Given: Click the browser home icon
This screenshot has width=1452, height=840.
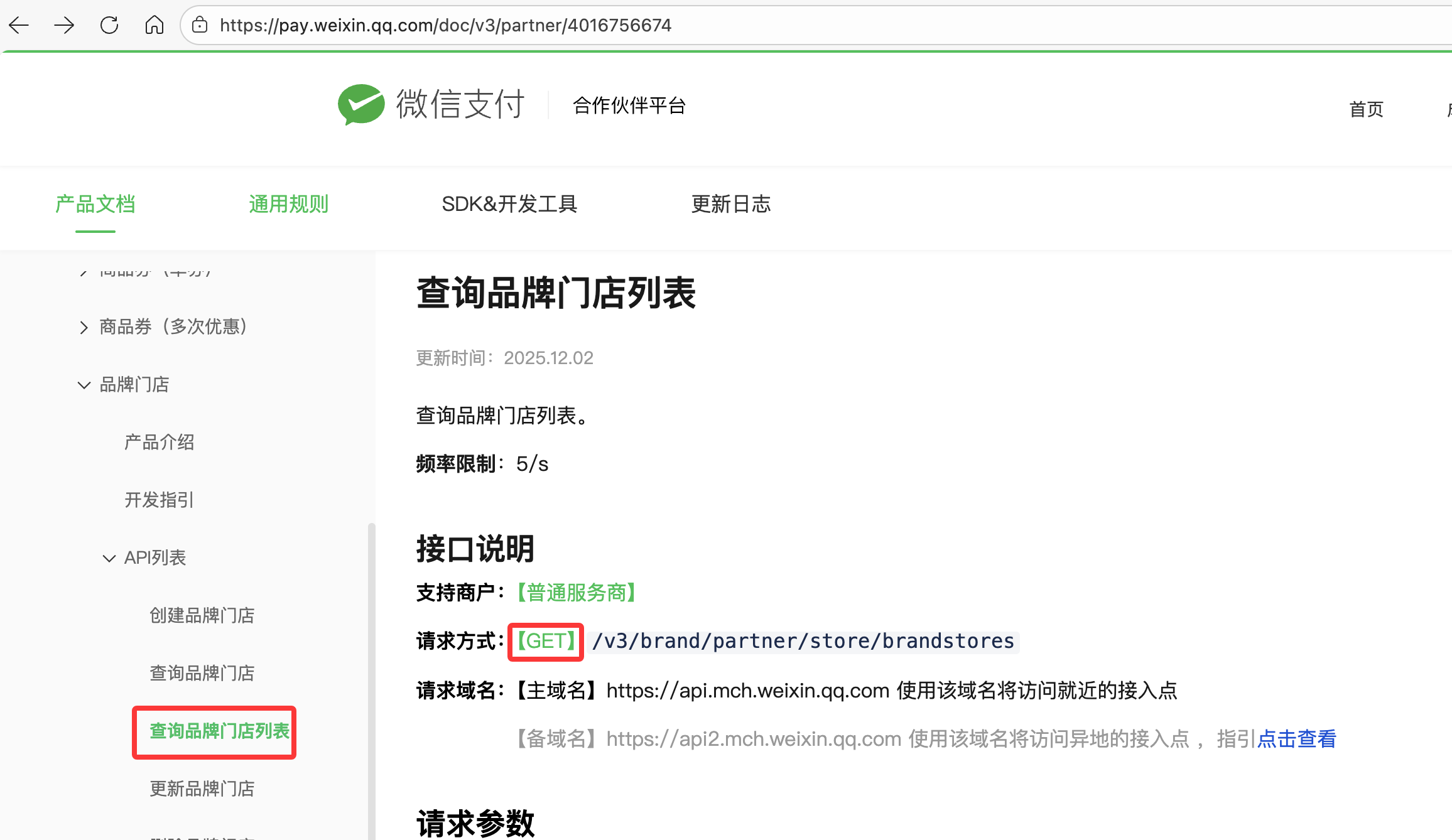Looking at the screenshot, I should (154, 25).
